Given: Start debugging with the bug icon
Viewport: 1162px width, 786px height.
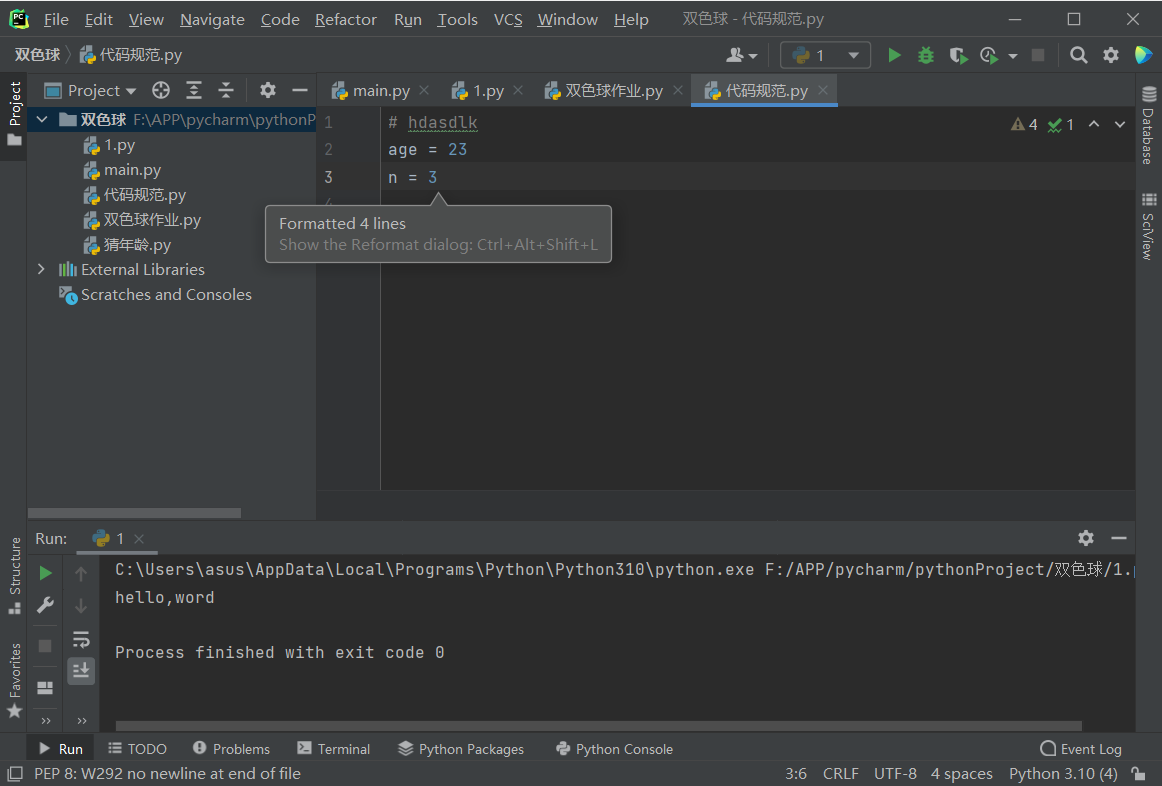Looking at the screenshot, I should [x=926, y=55].
